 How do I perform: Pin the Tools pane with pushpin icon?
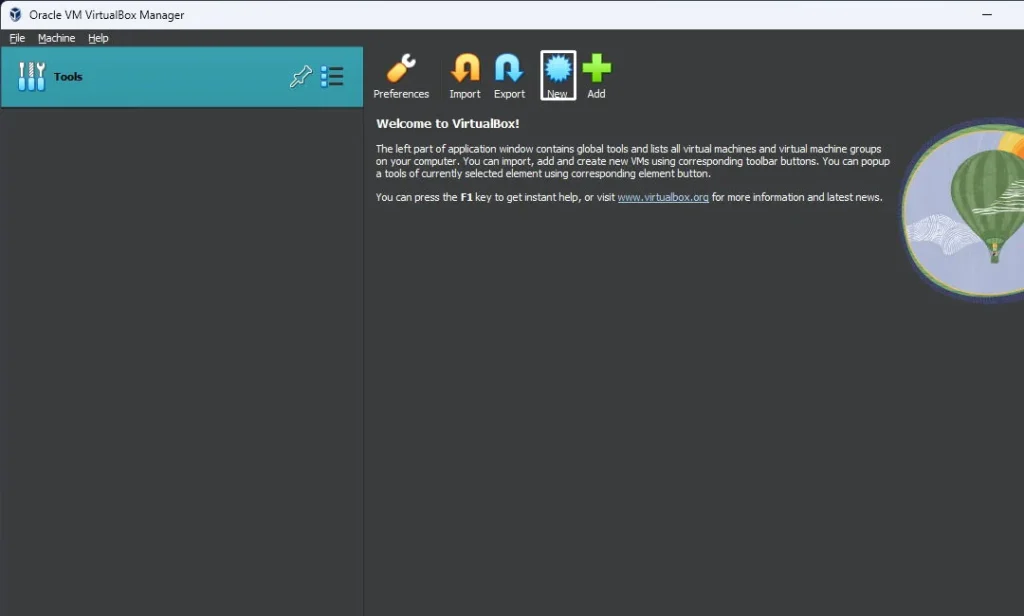click(x=301, y=76)
